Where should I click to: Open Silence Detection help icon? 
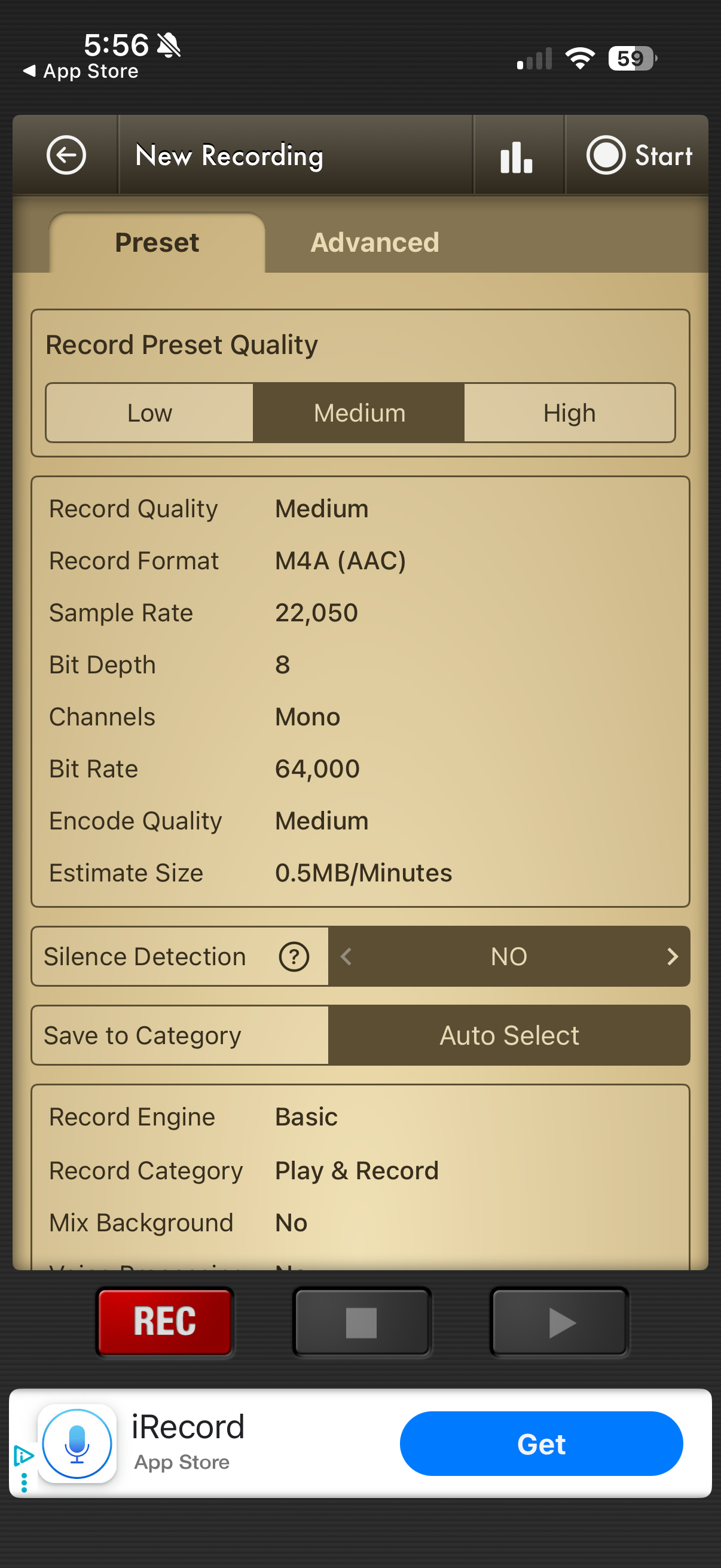tap(294, 956)
